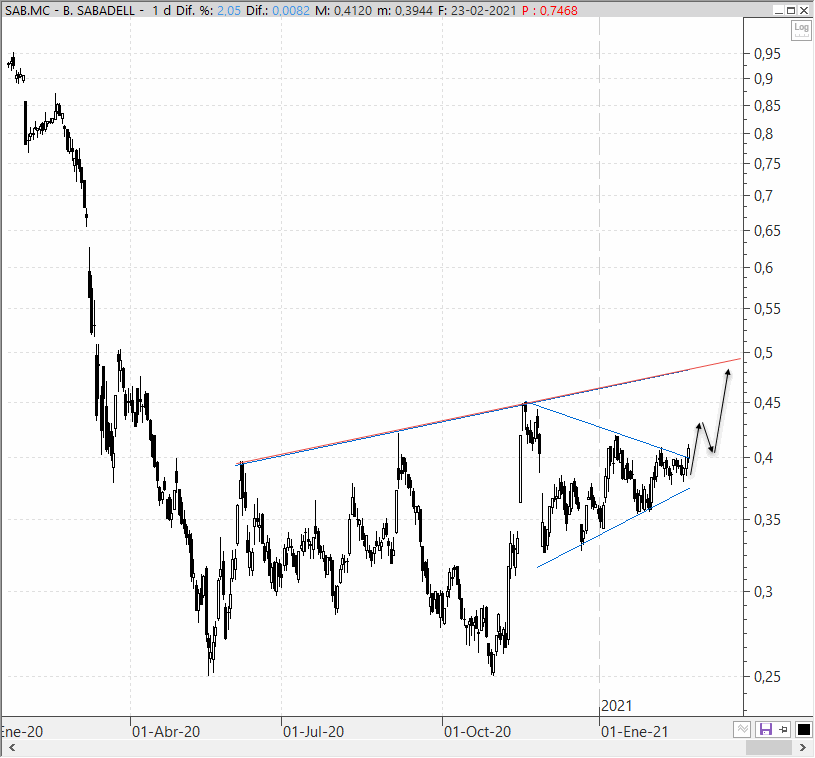The width and height of the screenshot is (815, 758).
Task: Click the date F: 23-02-2021
Action: (x=477, y=10)
